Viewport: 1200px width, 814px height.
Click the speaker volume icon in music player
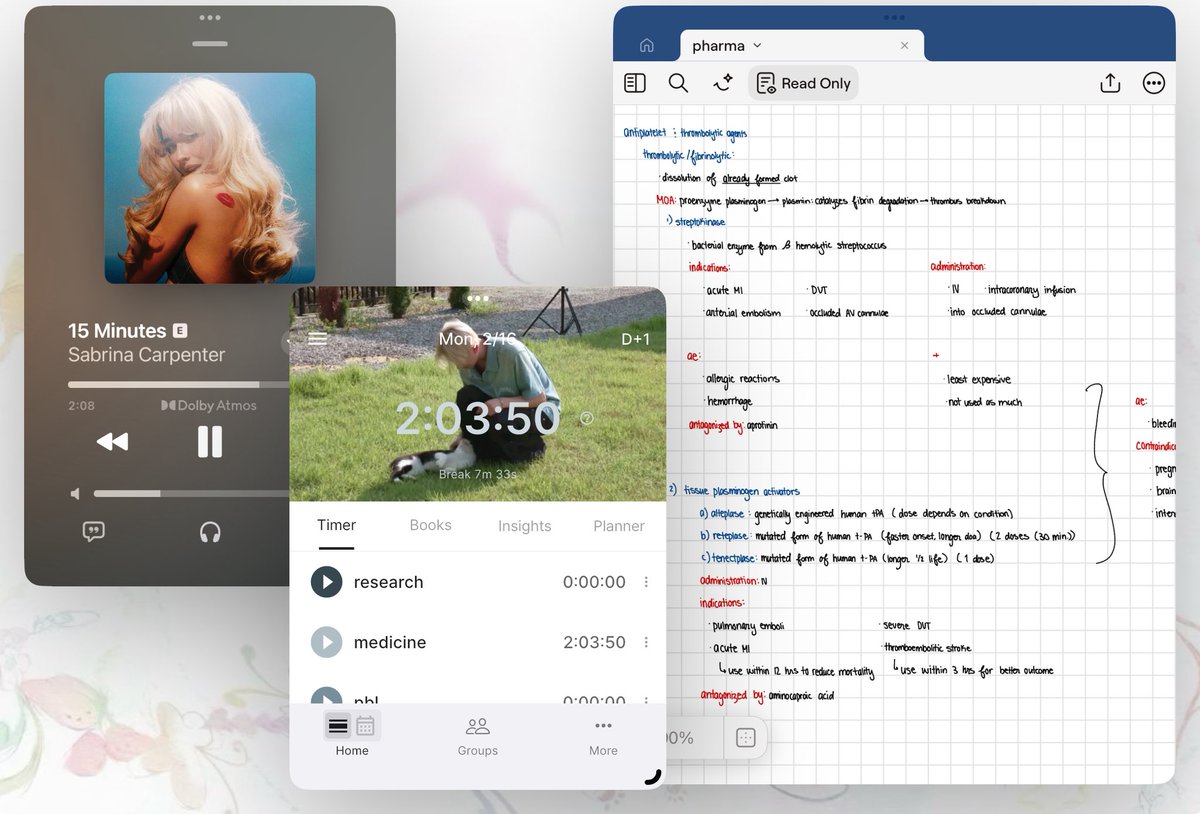(75, 494)
